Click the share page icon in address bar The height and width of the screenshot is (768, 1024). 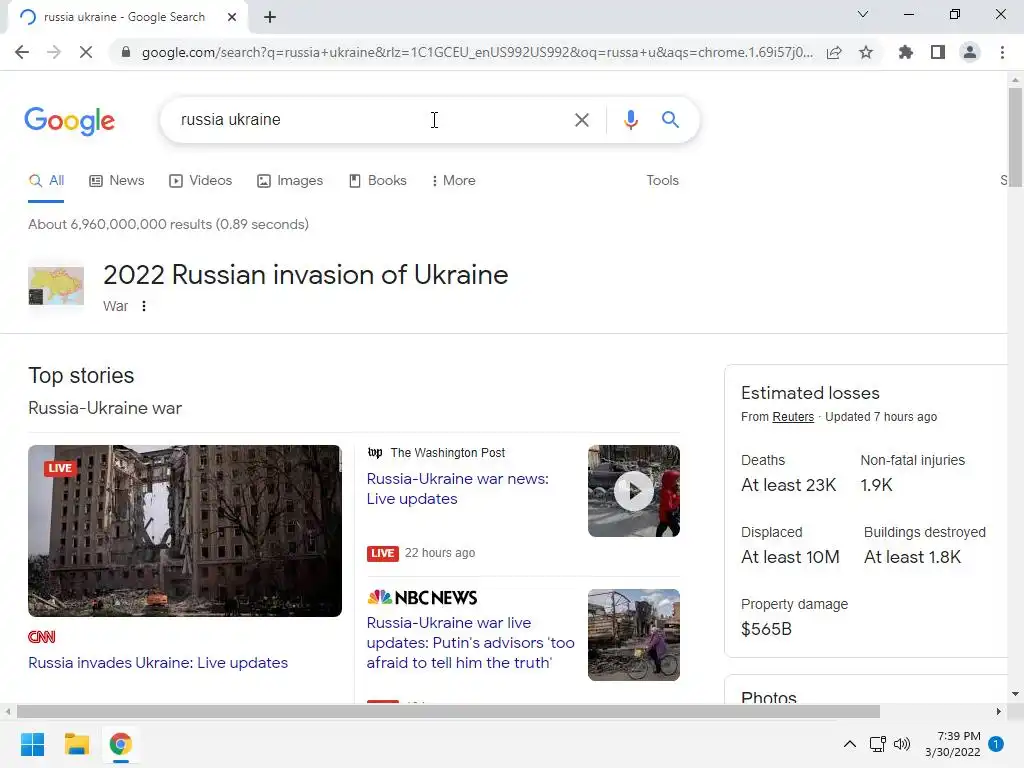pos(834,52)
